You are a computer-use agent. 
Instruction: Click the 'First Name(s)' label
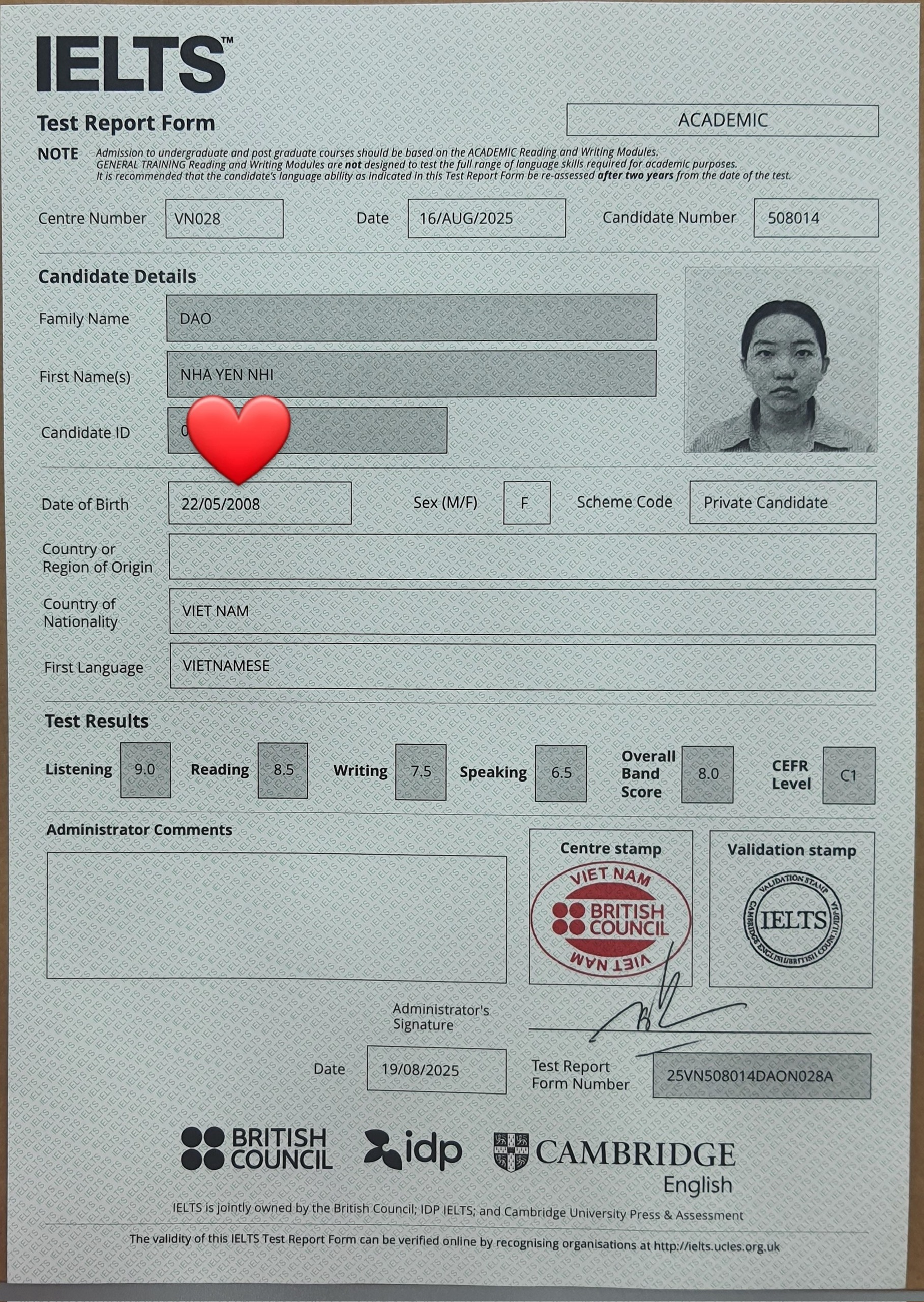(x=85, y=377)
